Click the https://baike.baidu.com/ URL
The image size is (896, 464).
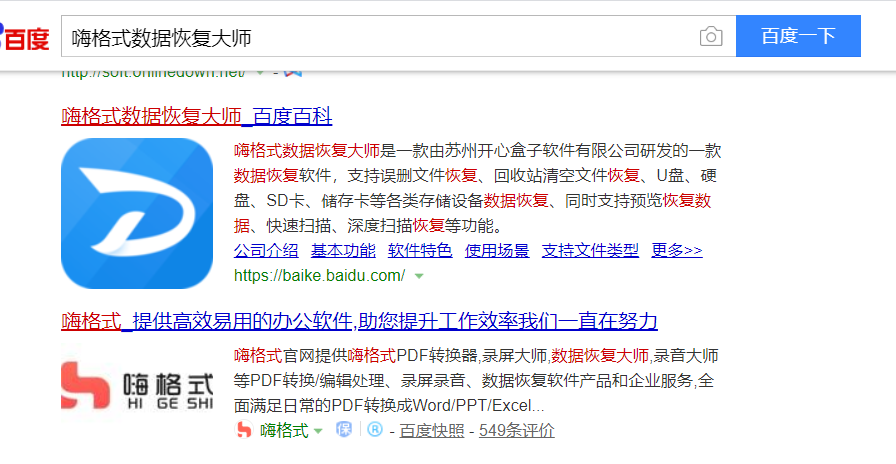tap(319, 275)
